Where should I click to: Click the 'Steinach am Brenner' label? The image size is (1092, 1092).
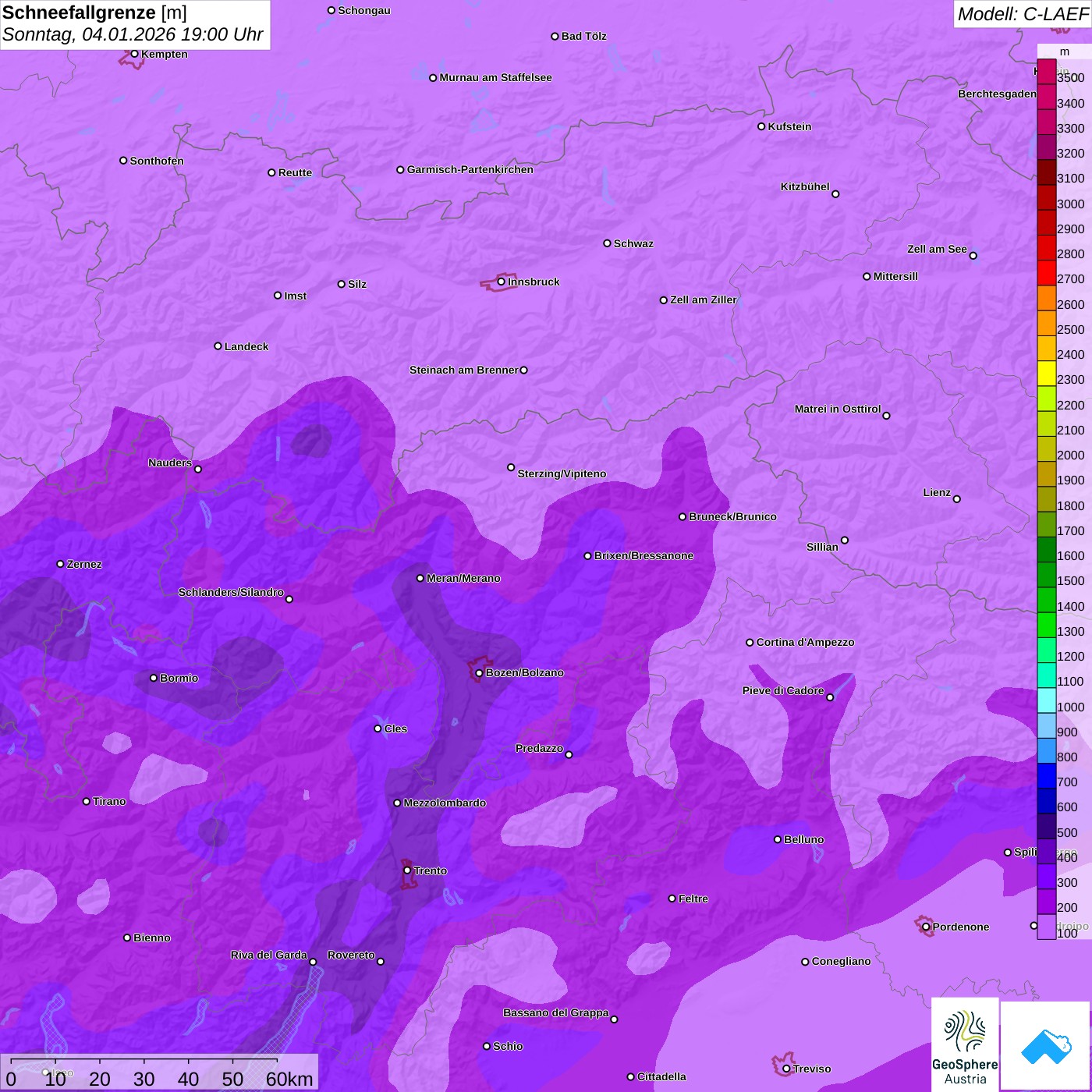464,370
